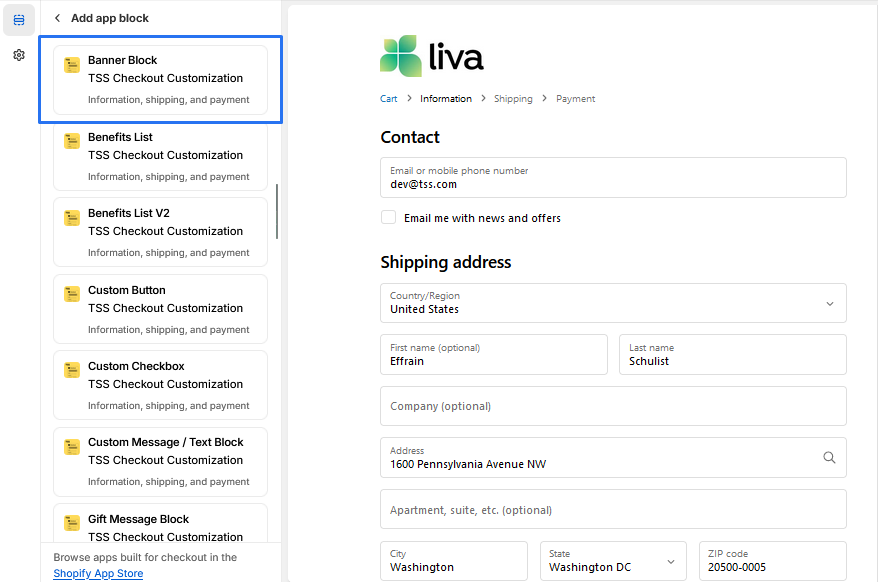Click the Custom Button app icon

pos(72,294)
